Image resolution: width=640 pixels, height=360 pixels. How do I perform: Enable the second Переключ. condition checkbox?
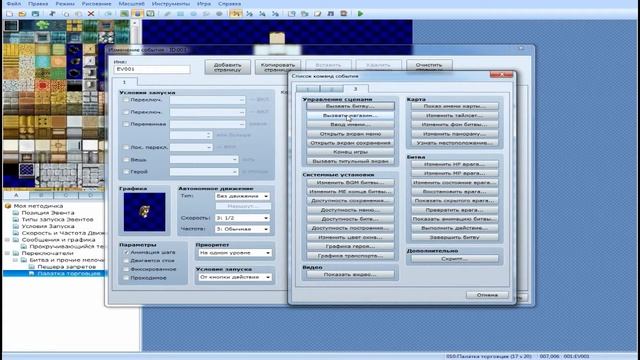(x=126, y=112)
